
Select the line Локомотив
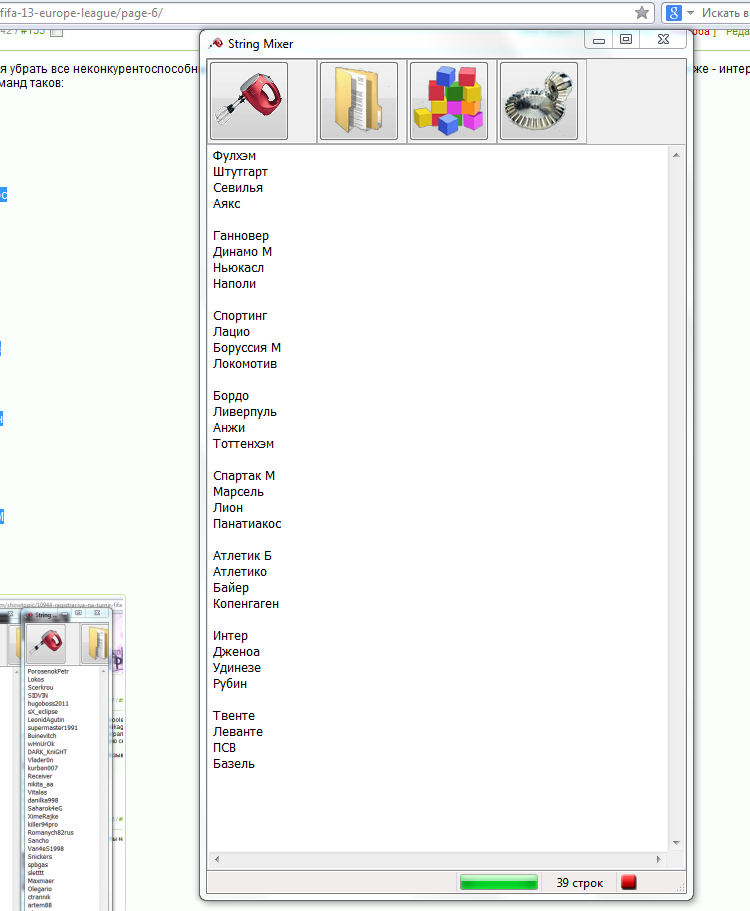tap(245, 364)
